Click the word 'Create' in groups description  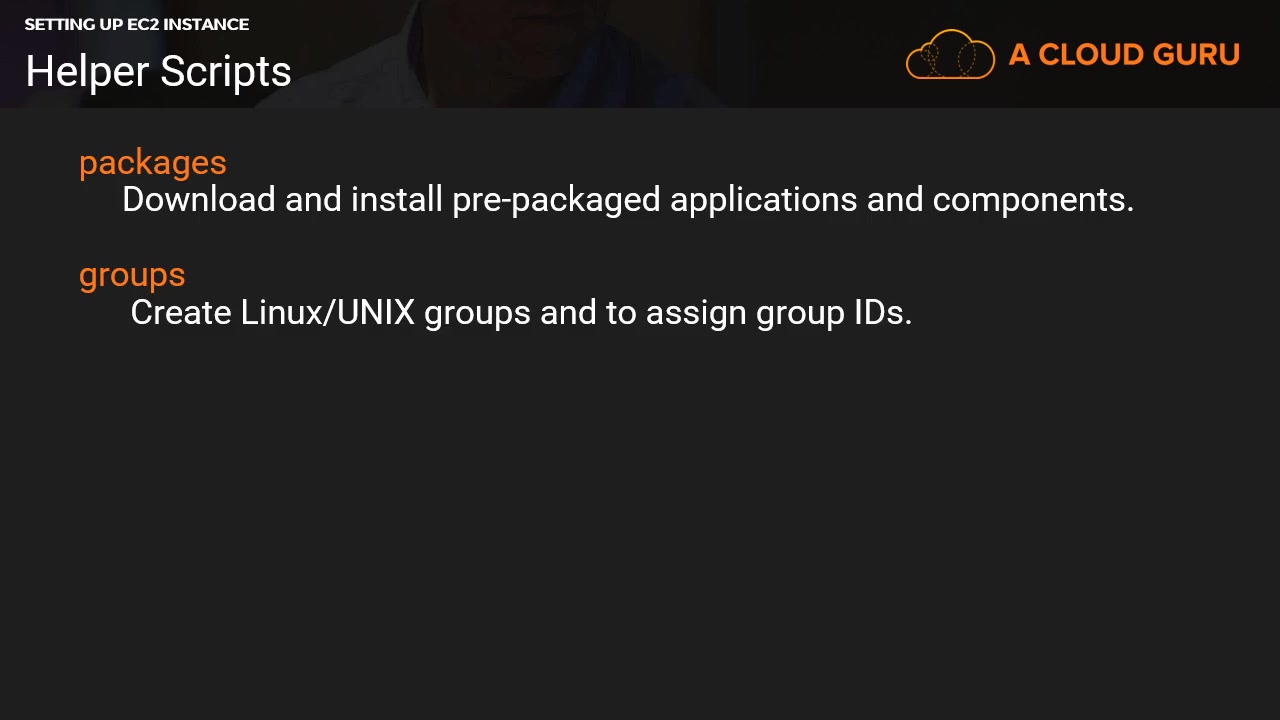coord(180,313)
